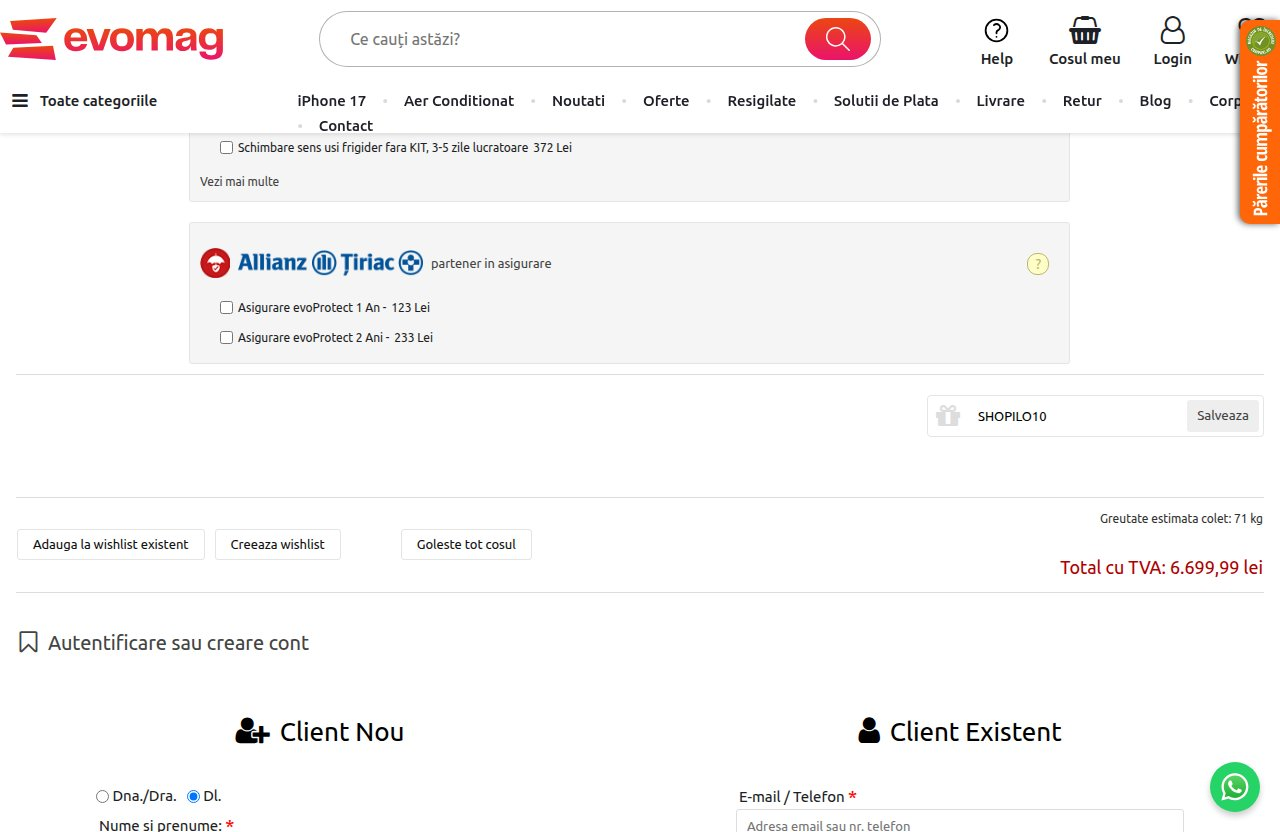Image resolution: width=1280 pixels, height=832 pixels.
Task: Select the Dna./Dra. radio button
Action: 102,797
